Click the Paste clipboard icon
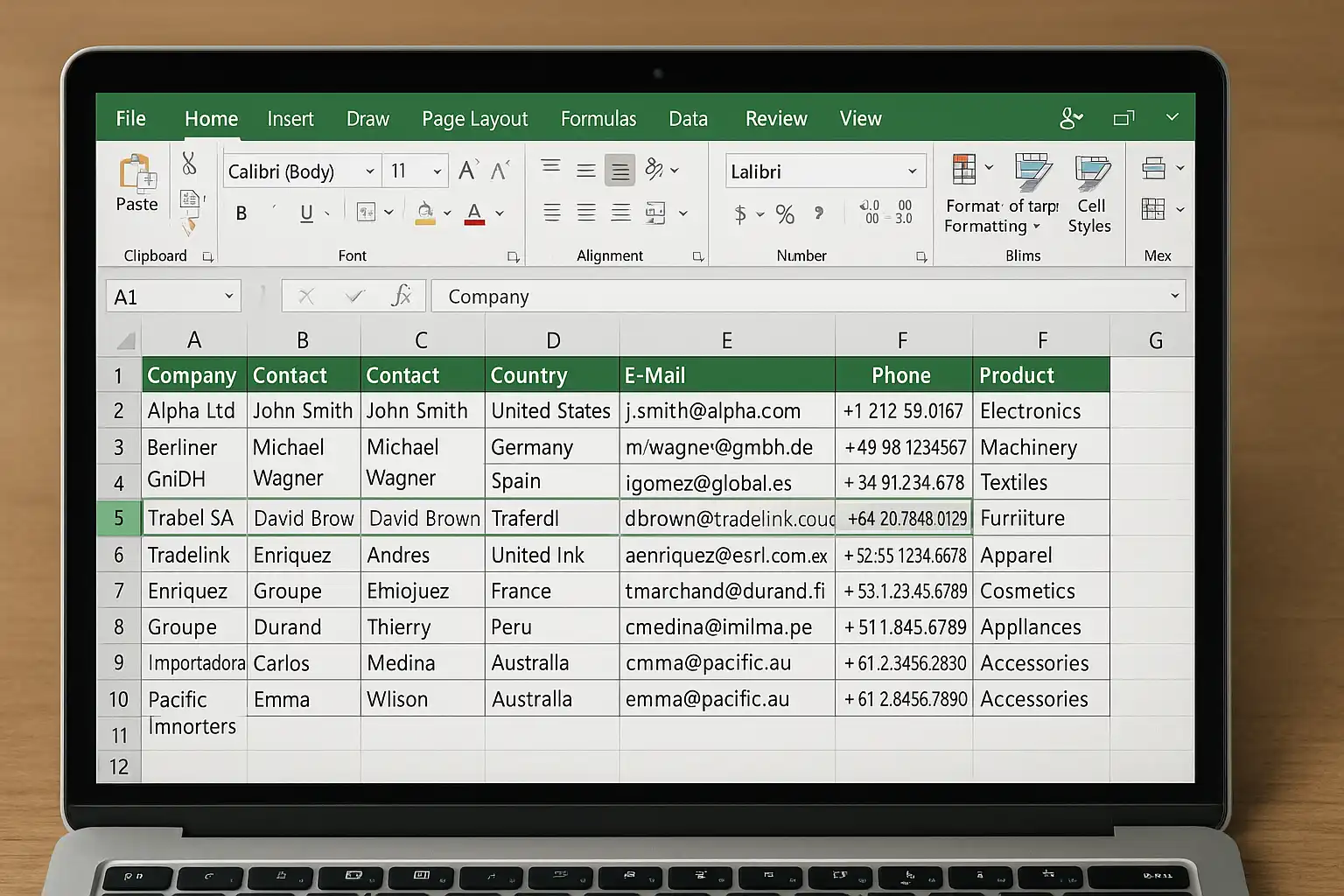 click(136, 173)
